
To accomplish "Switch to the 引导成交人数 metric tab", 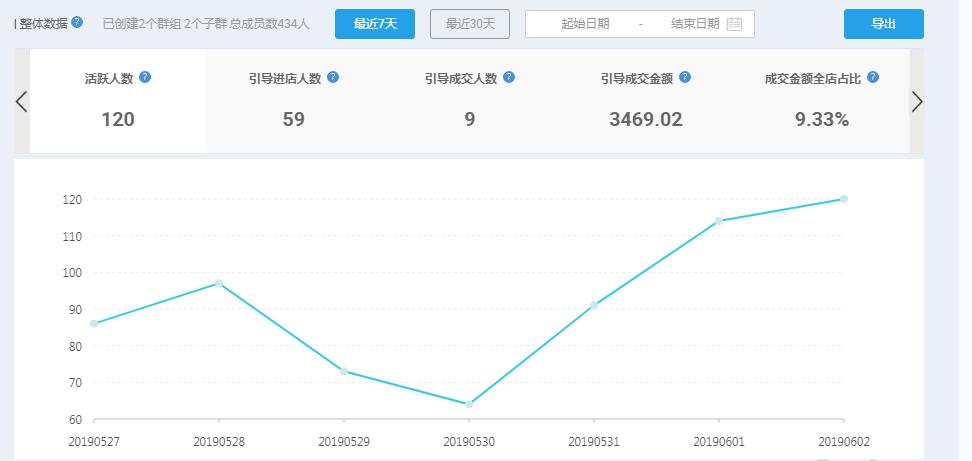I will pyautogui.click(x=470, y=101).
